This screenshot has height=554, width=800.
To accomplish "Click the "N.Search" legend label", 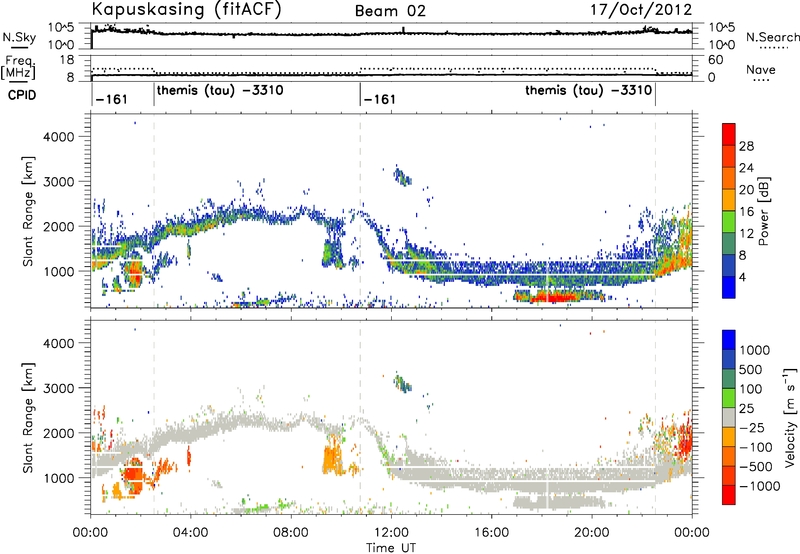I will click(x=772, y=37).
